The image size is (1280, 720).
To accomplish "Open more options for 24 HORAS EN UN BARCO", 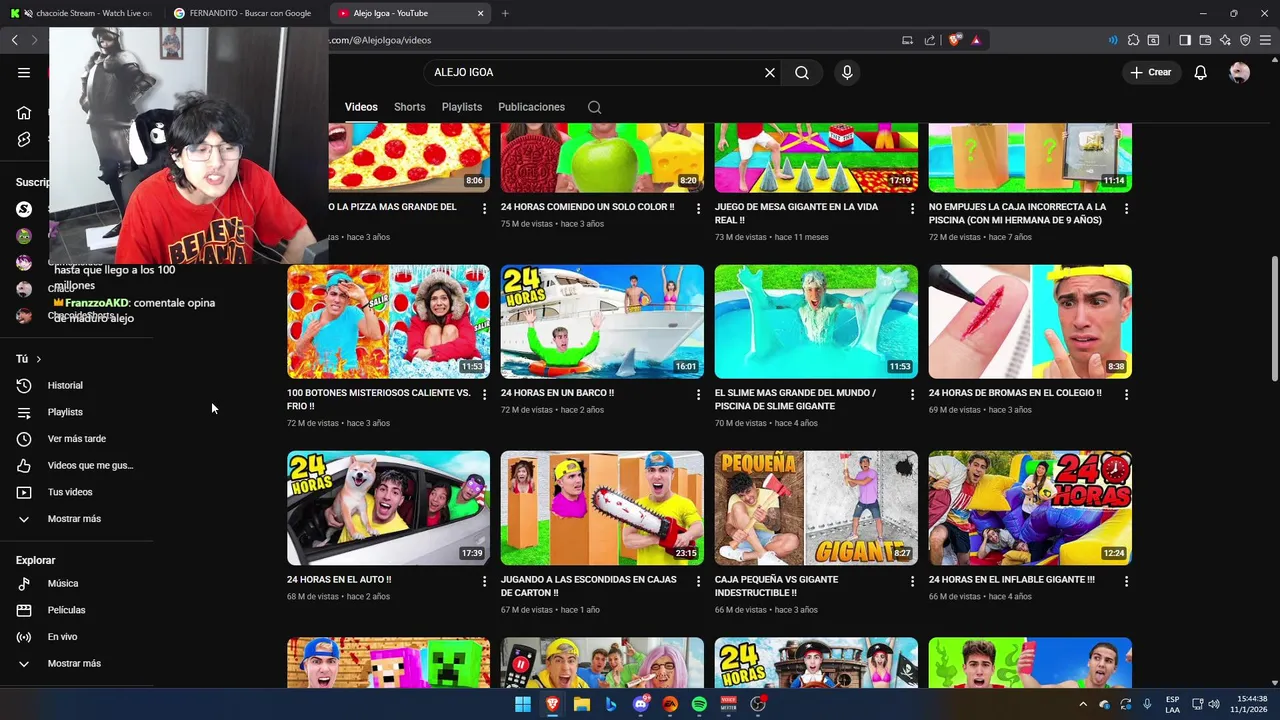I will coord(698,395).
